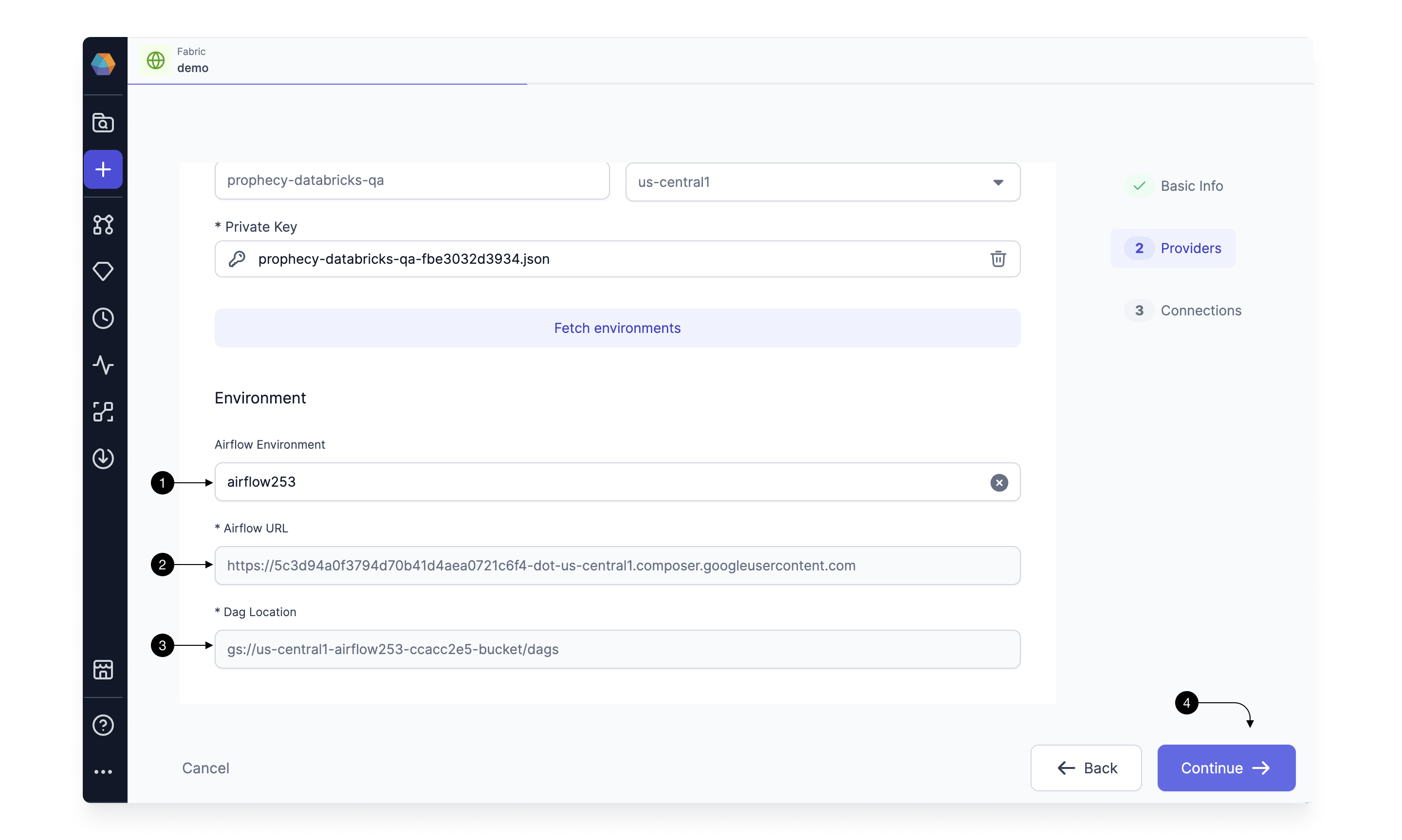Viewport: 1402px width, 840px height.
Task: Delete the uploaded private key file
Action: [998, 259]
